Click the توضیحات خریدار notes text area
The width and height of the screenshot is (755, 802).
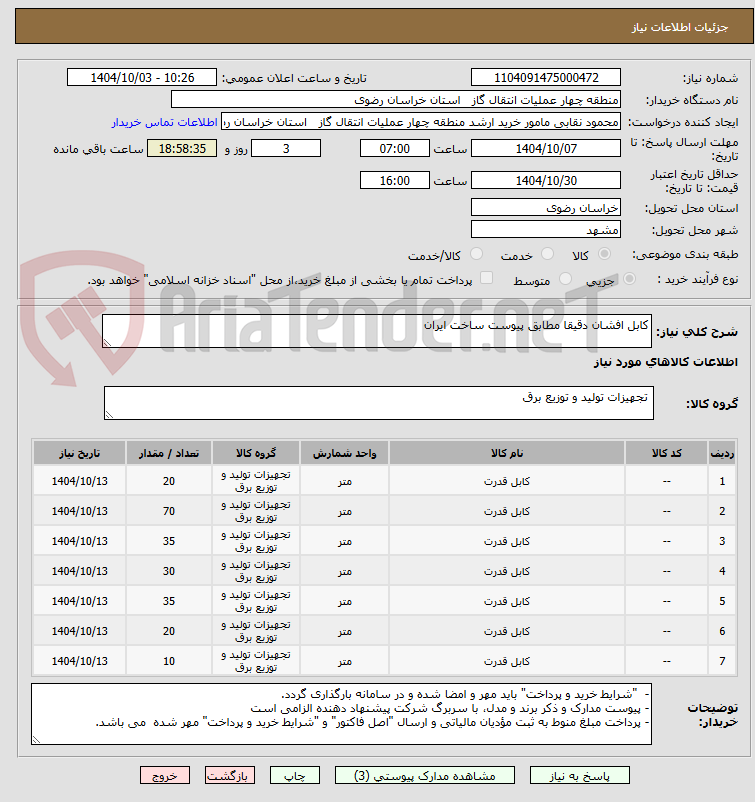point(341,714)
